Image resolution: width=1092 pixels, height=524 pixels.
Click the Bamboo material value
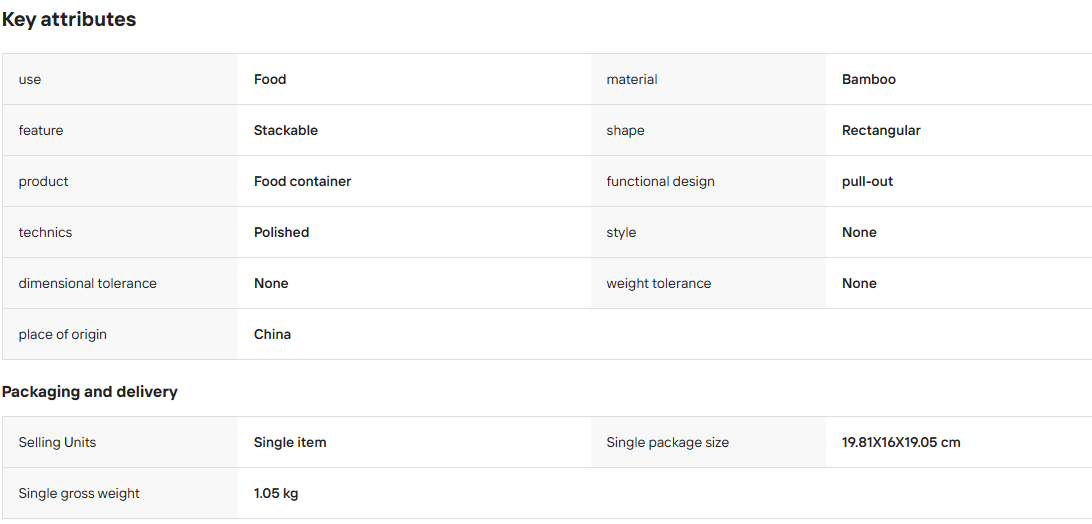point(868,79)
